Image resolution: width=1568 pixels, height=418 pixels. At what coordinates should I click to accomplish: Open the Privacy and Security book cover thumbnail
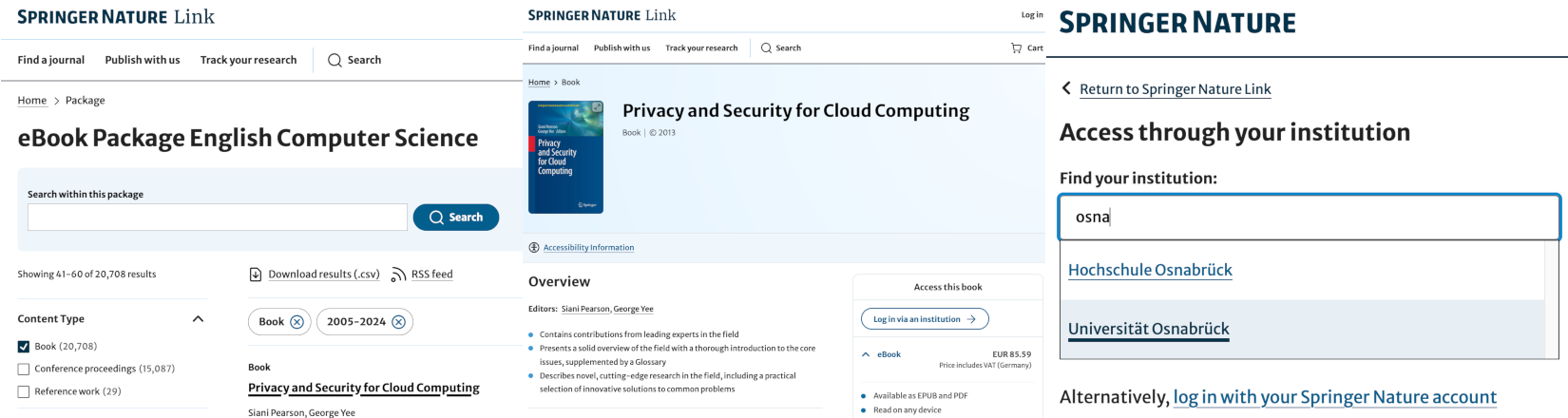point(565,157)
